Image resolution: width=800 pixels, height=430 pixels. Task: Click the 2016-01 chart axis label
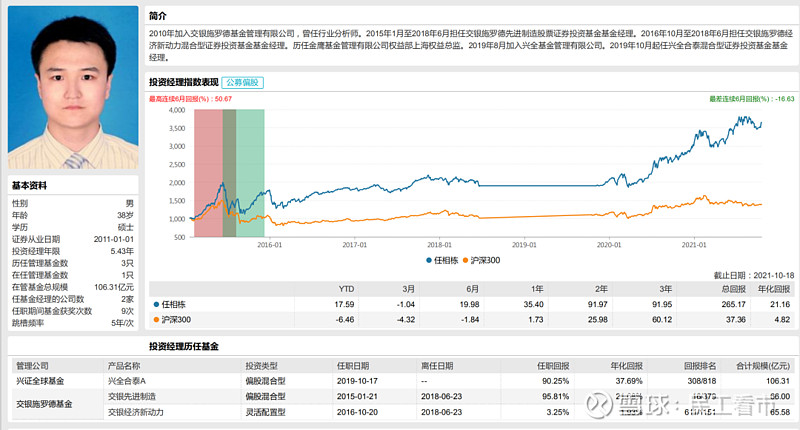(x=269, y=245)
